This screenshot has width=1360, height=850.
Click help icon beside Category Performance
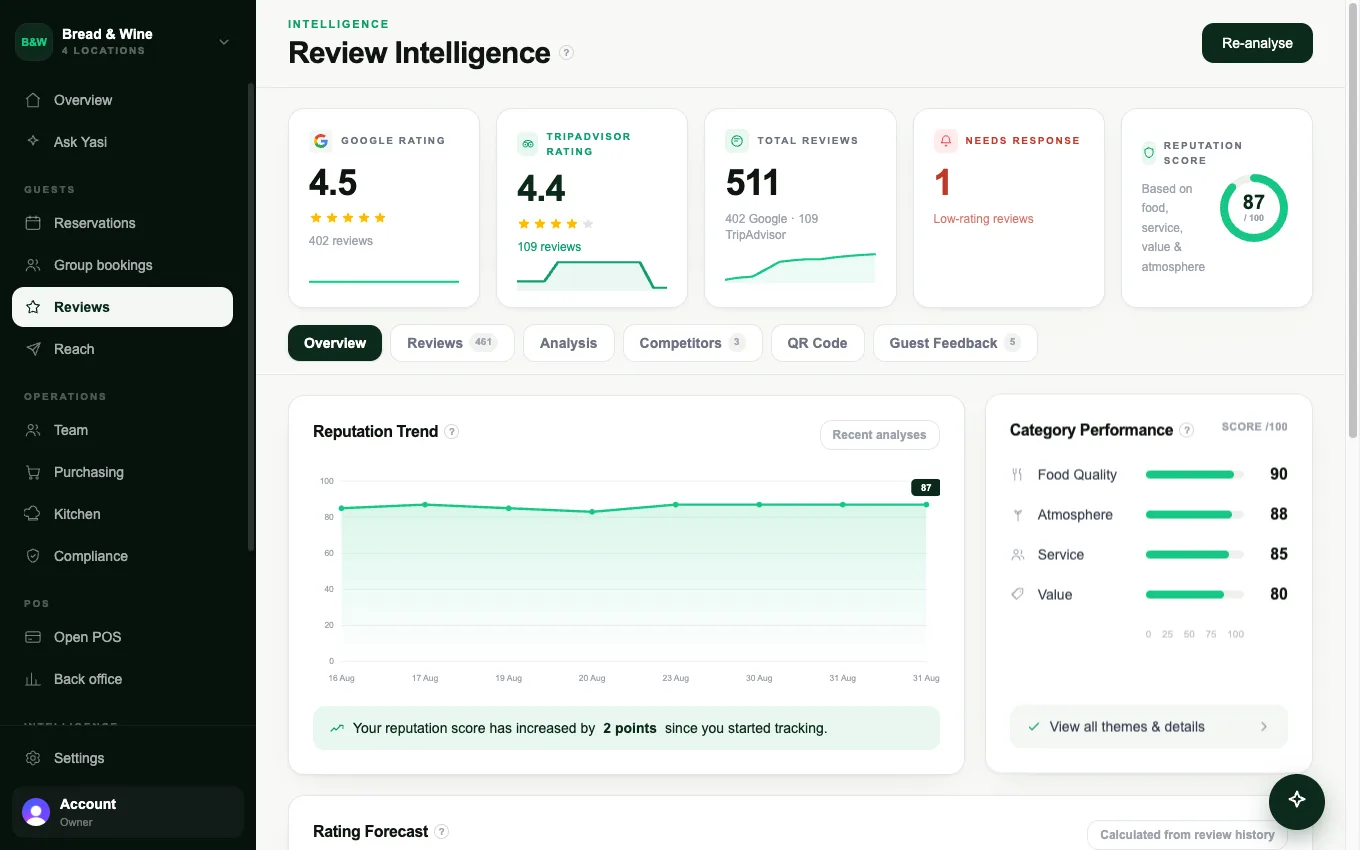pyautogui.click(x=1187, y=430)
